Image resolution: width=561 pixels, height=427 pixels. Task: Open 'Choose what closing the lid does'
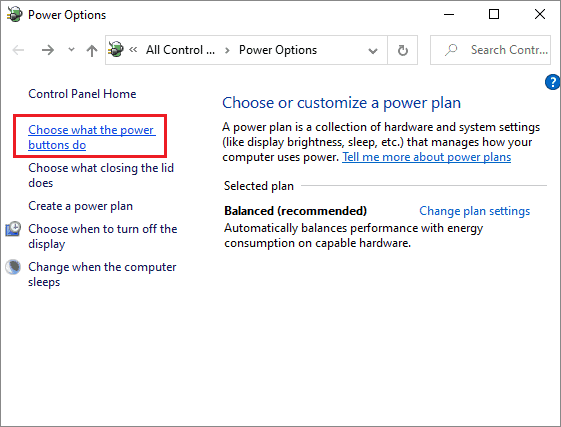(x=101, y=175)
